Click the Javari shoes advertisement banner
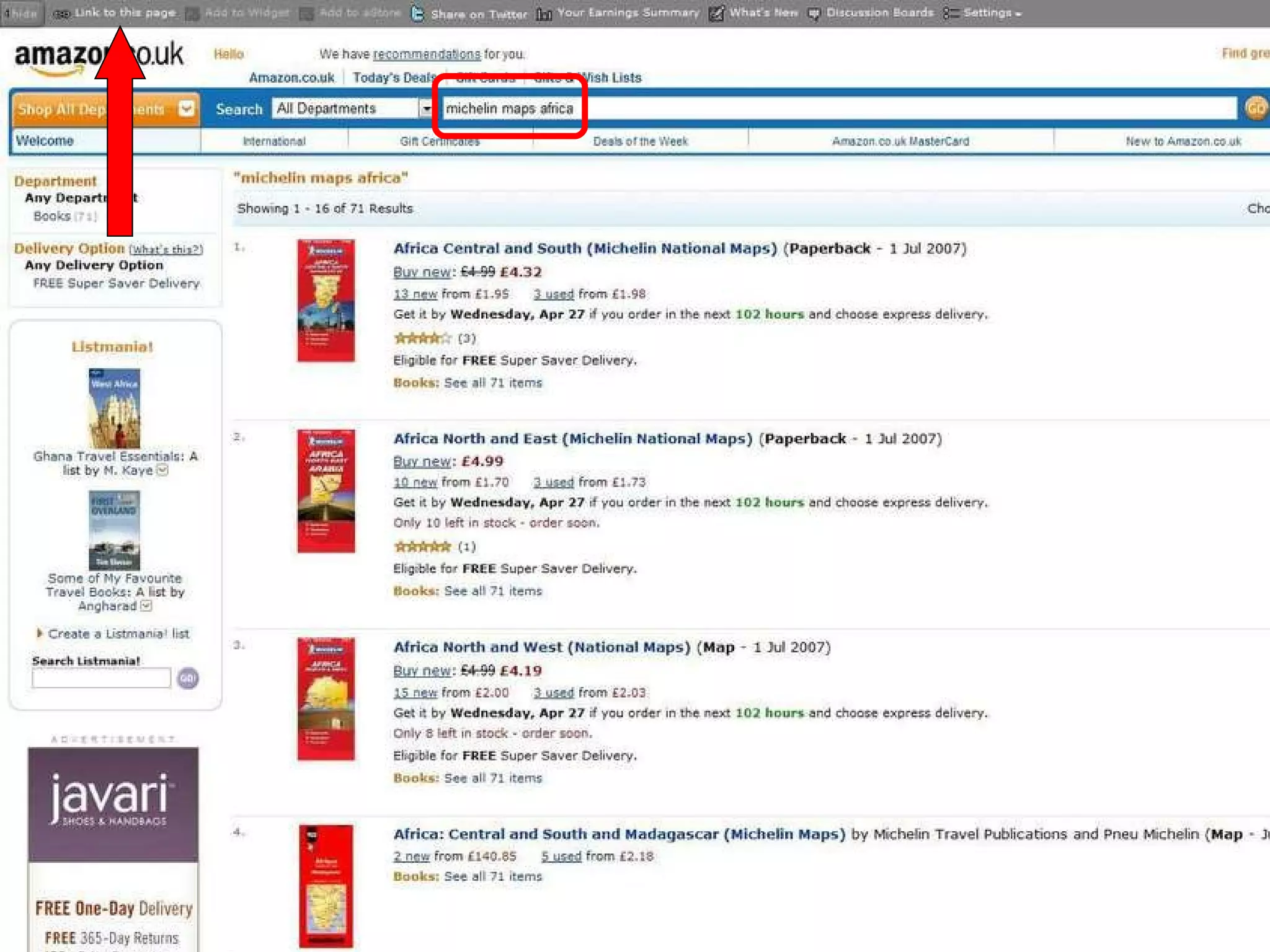This screenshot has height=952, width=1270. 113,849
